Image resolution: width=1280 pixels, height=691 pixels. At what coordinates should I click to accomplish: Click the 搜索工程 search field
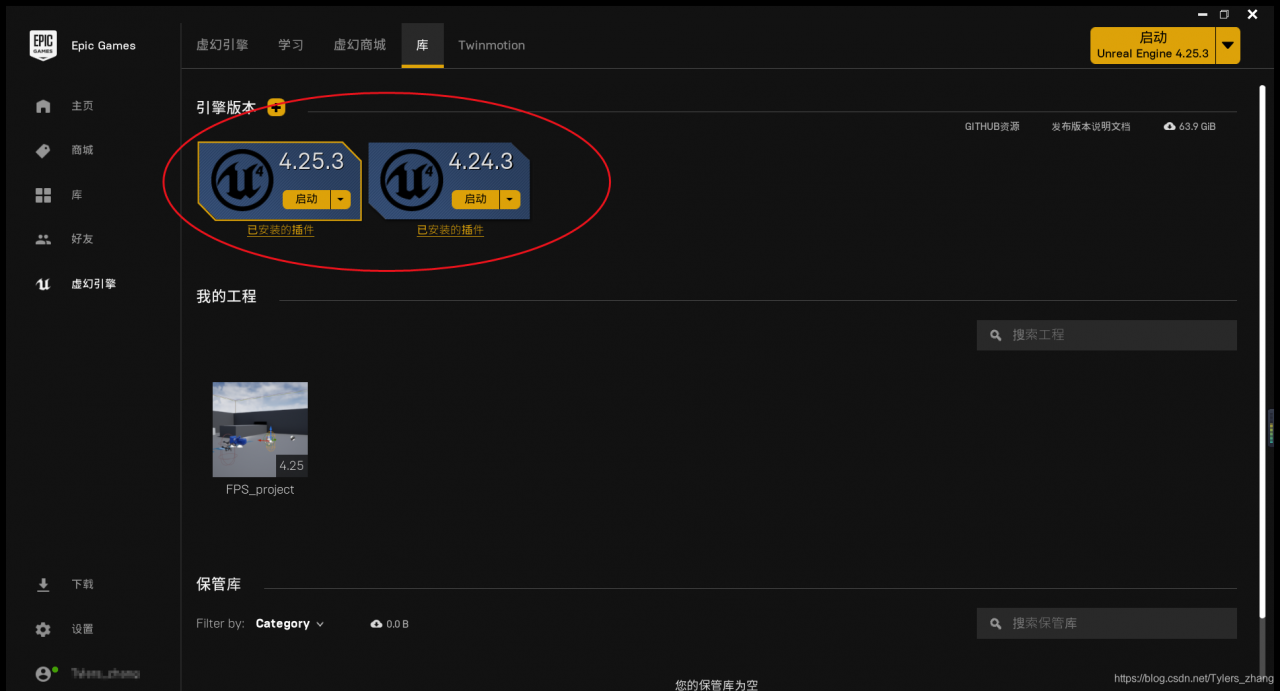pos(1107,335)
